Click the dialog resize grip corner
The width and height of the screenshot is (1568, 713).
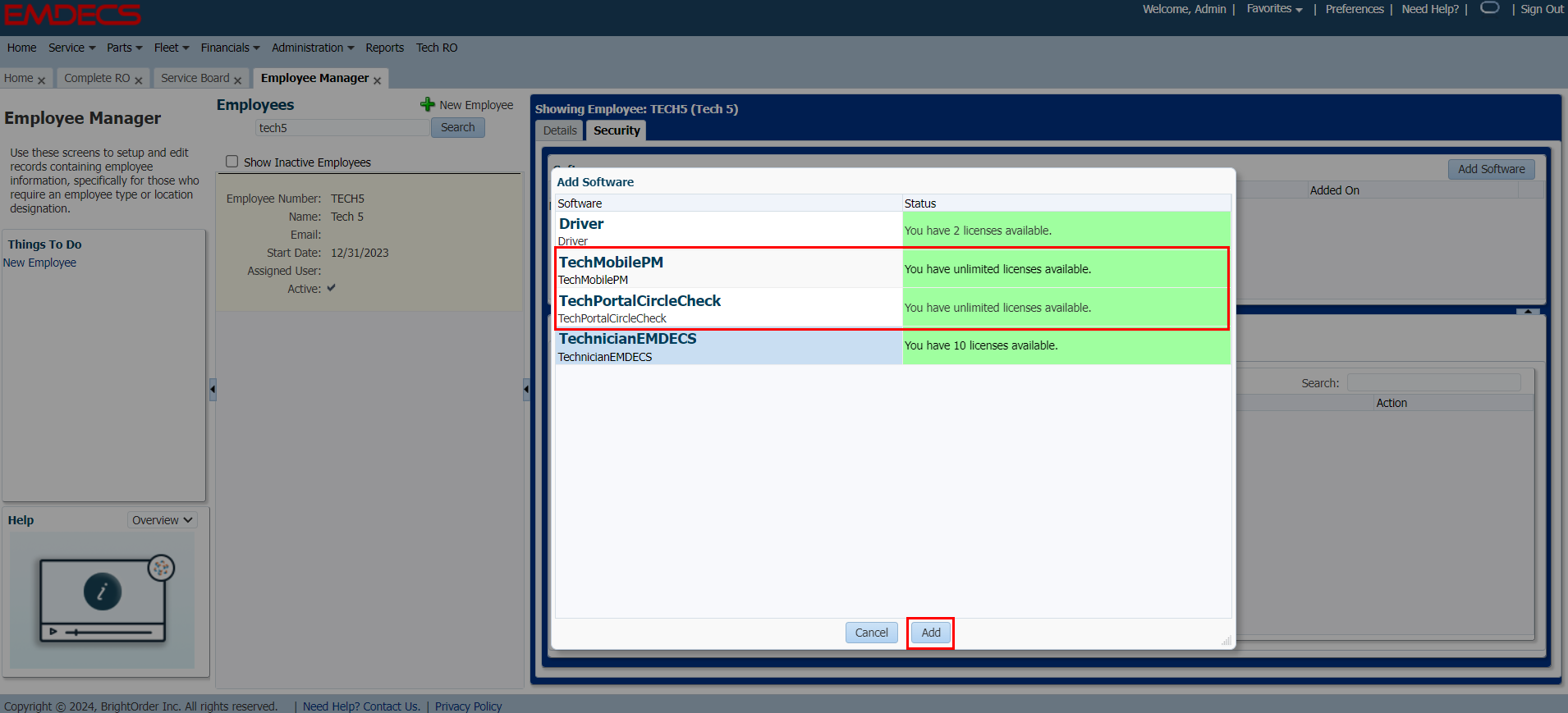pyautogui.click(x=1226, y=641)
